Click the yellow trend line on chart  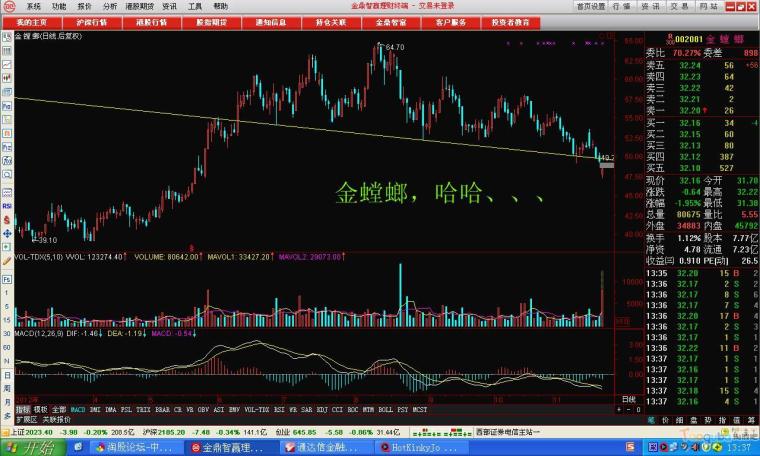tap(300, 128)
